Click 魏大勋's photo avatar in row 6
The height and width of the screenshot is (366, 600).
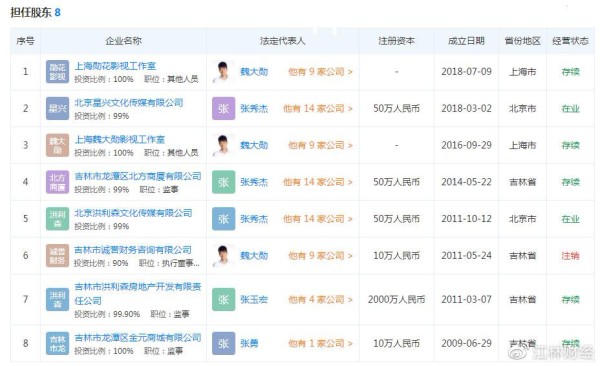223,255
